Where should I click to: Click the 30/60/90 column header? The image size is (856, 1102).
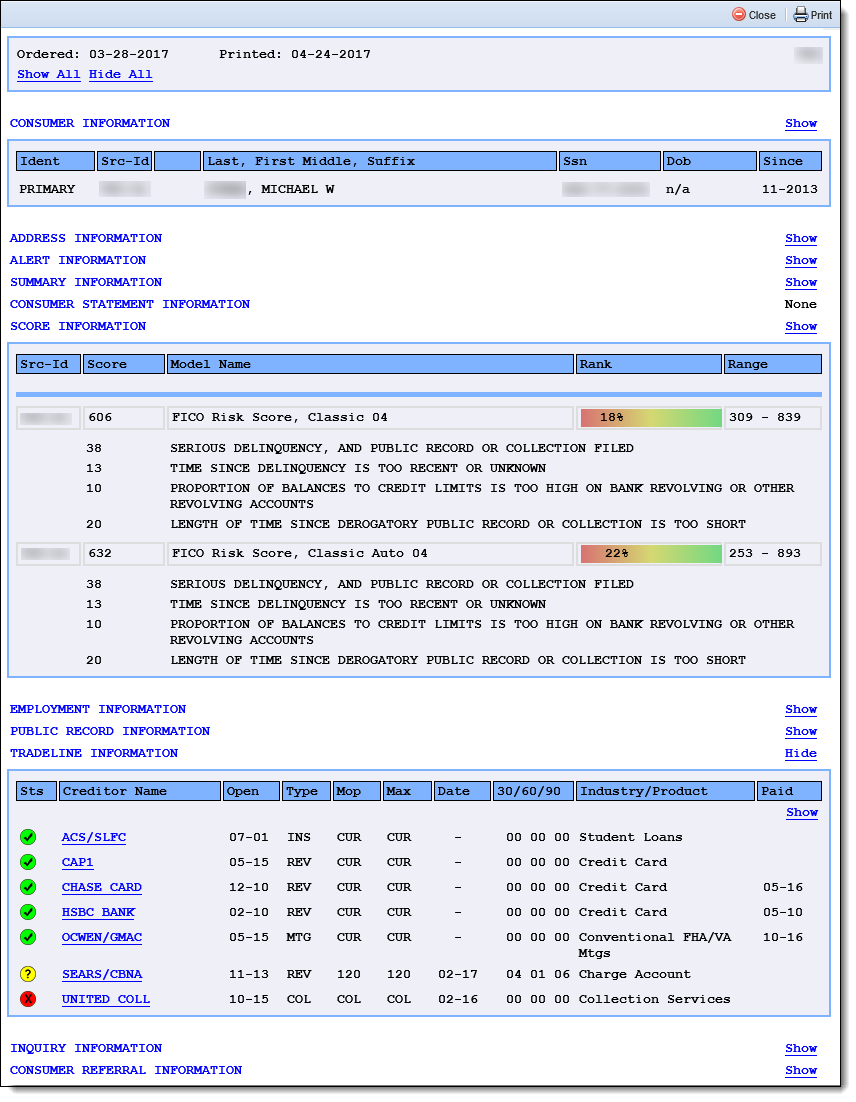pyautogui.click(x=533, y=791)
